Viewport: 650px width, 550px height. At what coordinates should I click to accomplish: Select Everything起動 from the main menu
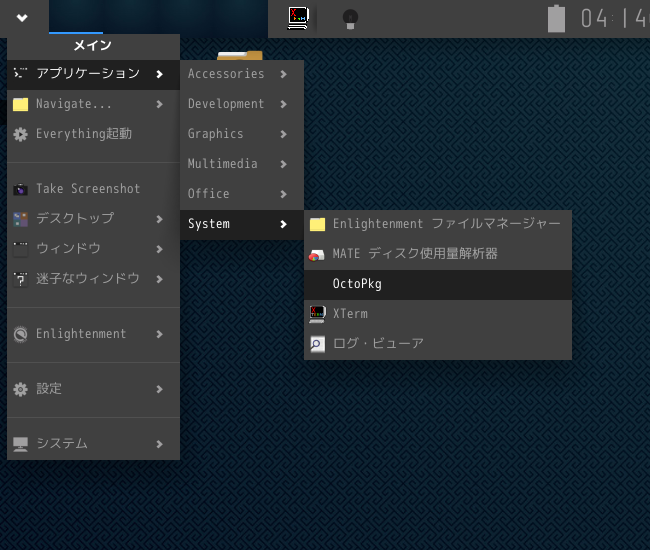coord(93,134)
